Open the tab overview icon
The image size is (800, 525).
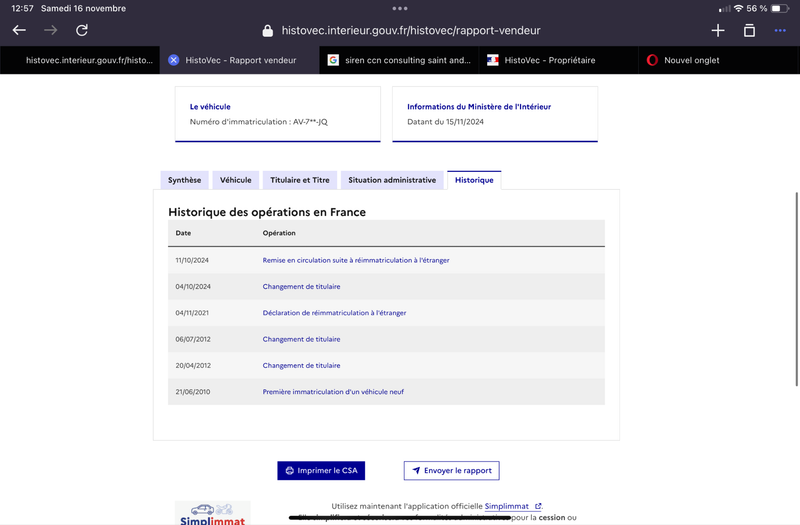pyautogui.click(x=749, y=31)
